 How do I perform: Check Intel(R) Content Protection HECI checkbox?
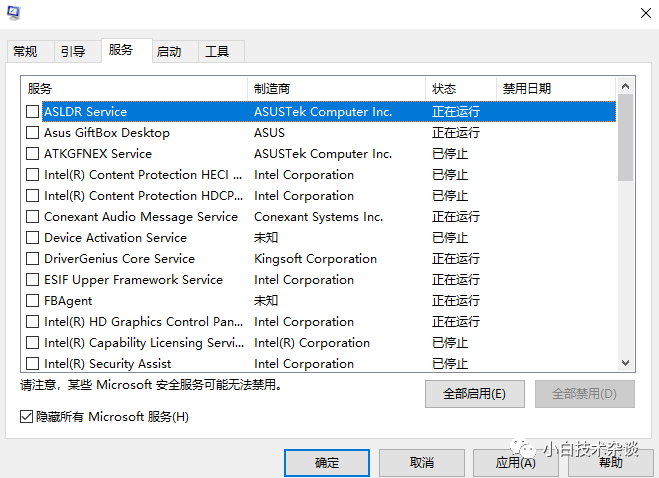[x=32, y=174]
